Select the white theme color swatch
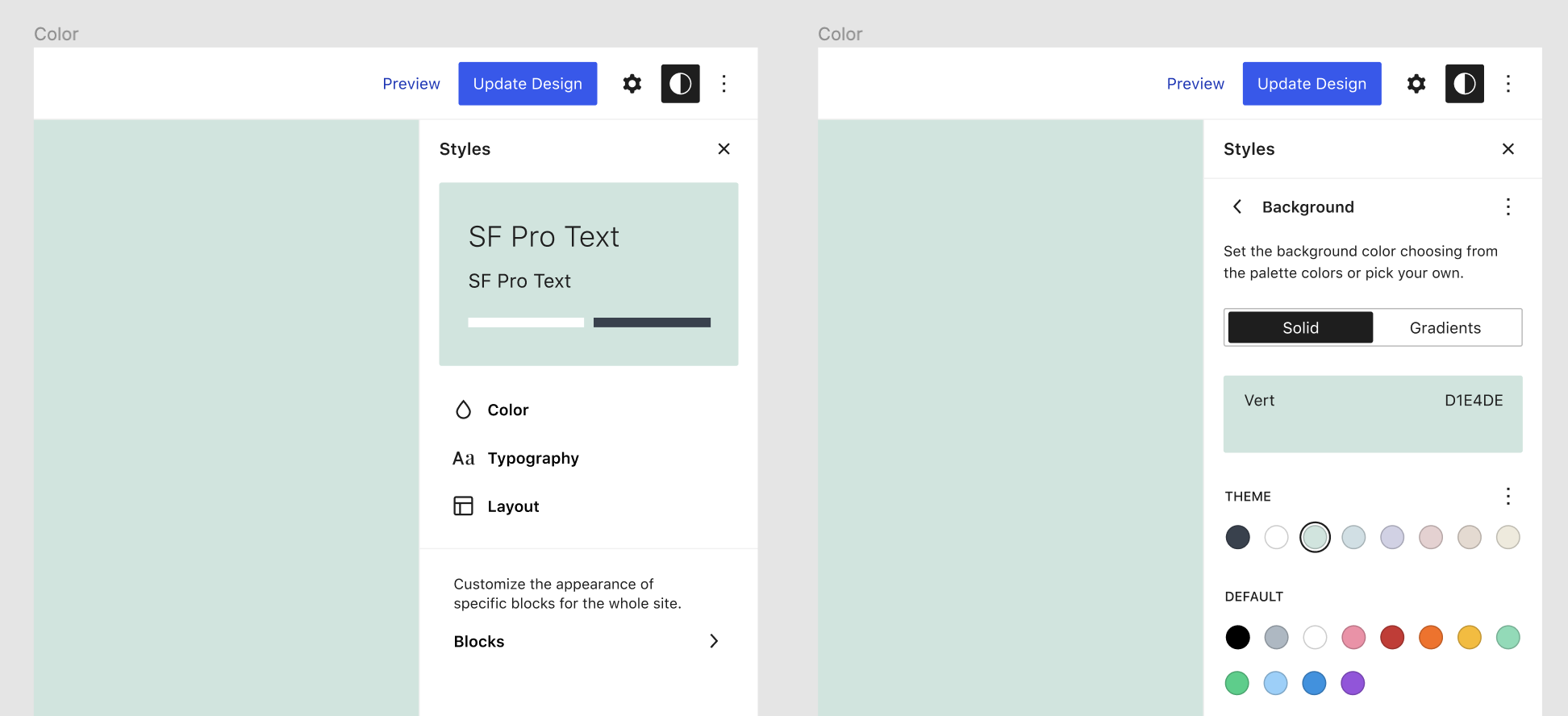 tap(1276, 537)
